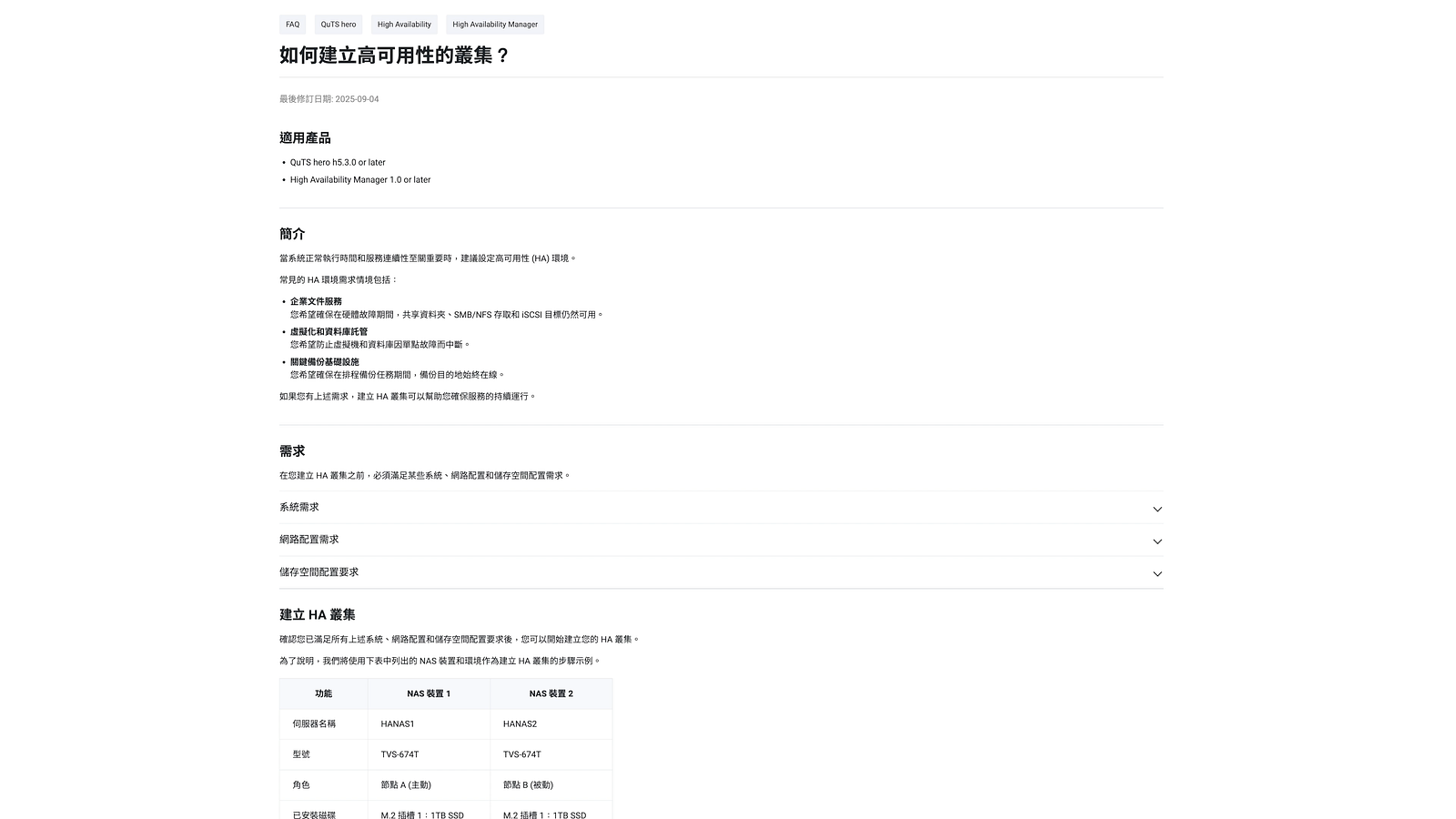Click the NAS 裝置 1 column header
The height and width of the screenshot is (819, 1456).
click(429, 693)
